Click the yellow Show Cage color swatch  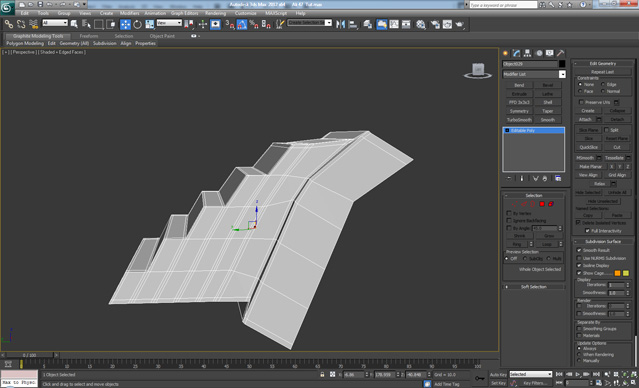pos(626,273)
